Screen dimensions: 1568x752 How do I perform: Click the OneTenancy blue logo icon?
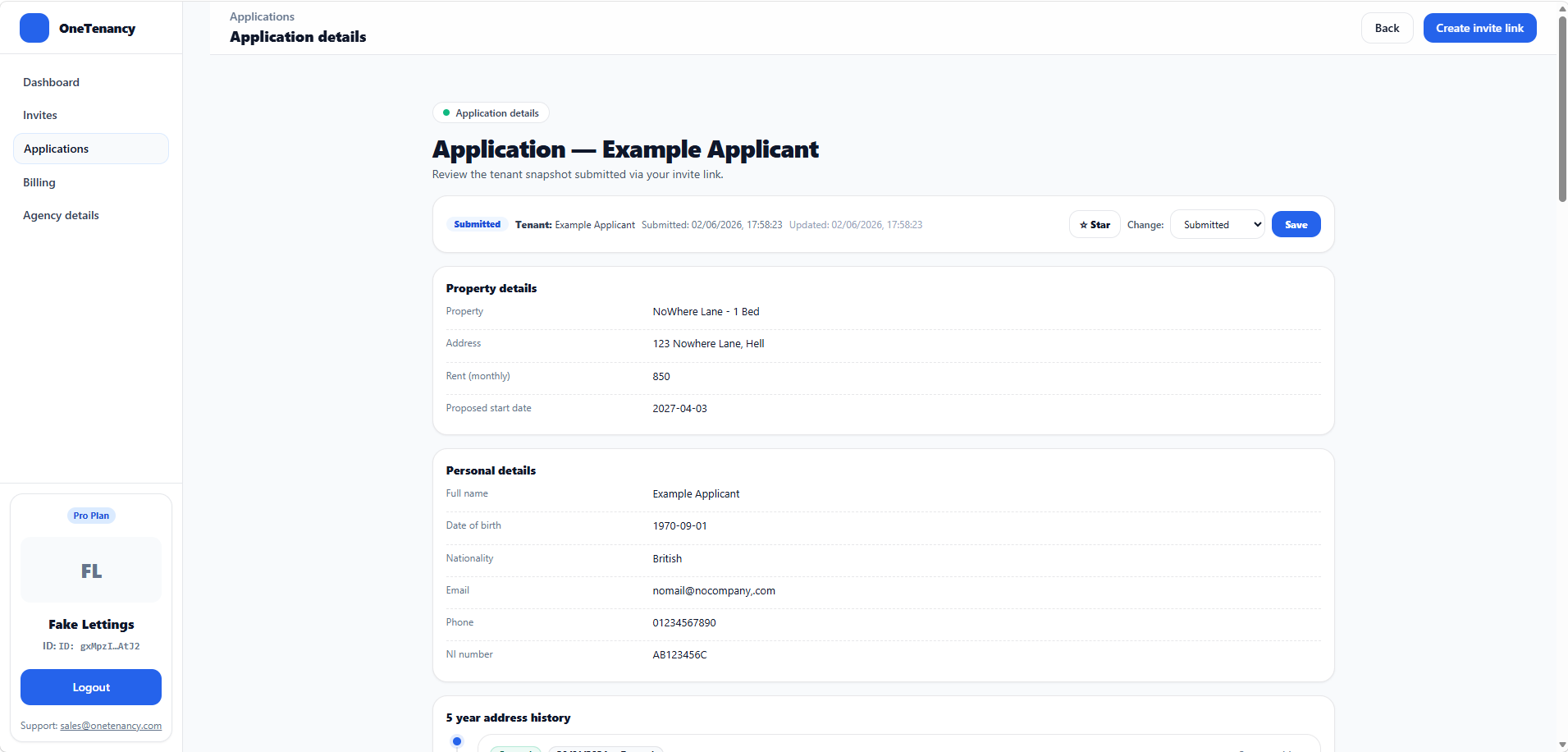tap(34, 28)
